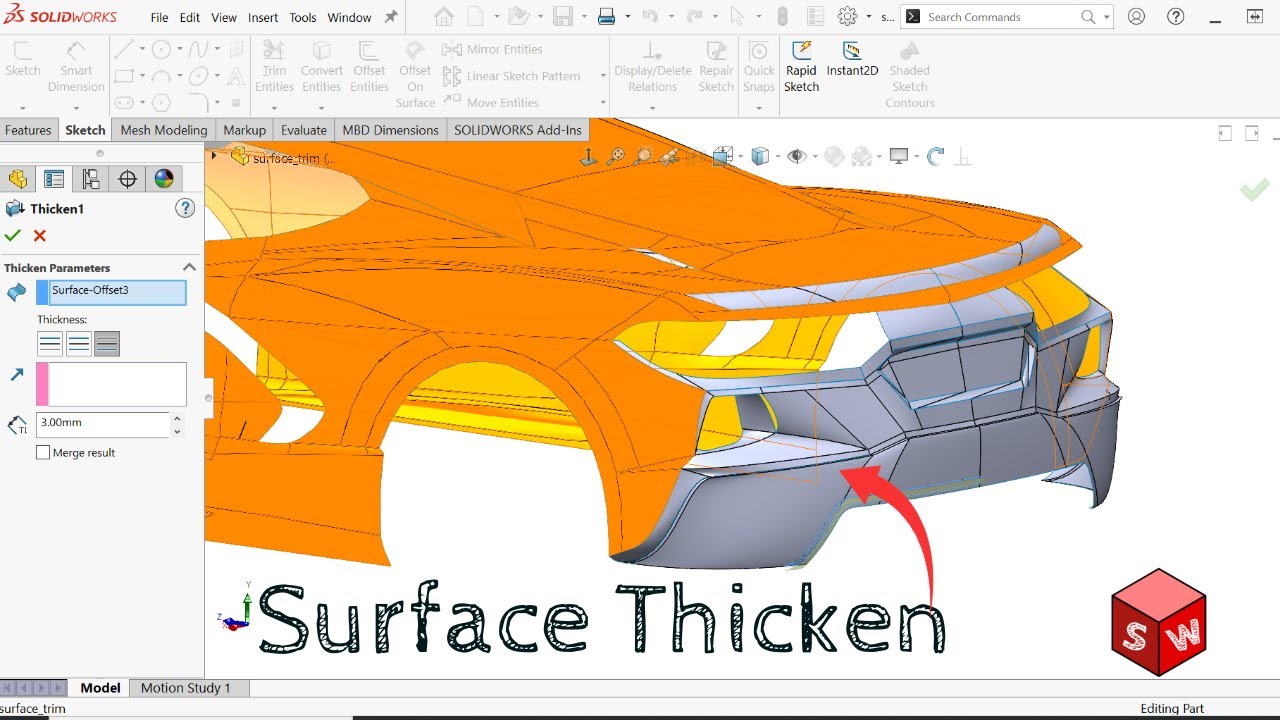Open the user login account icon

1137,16
